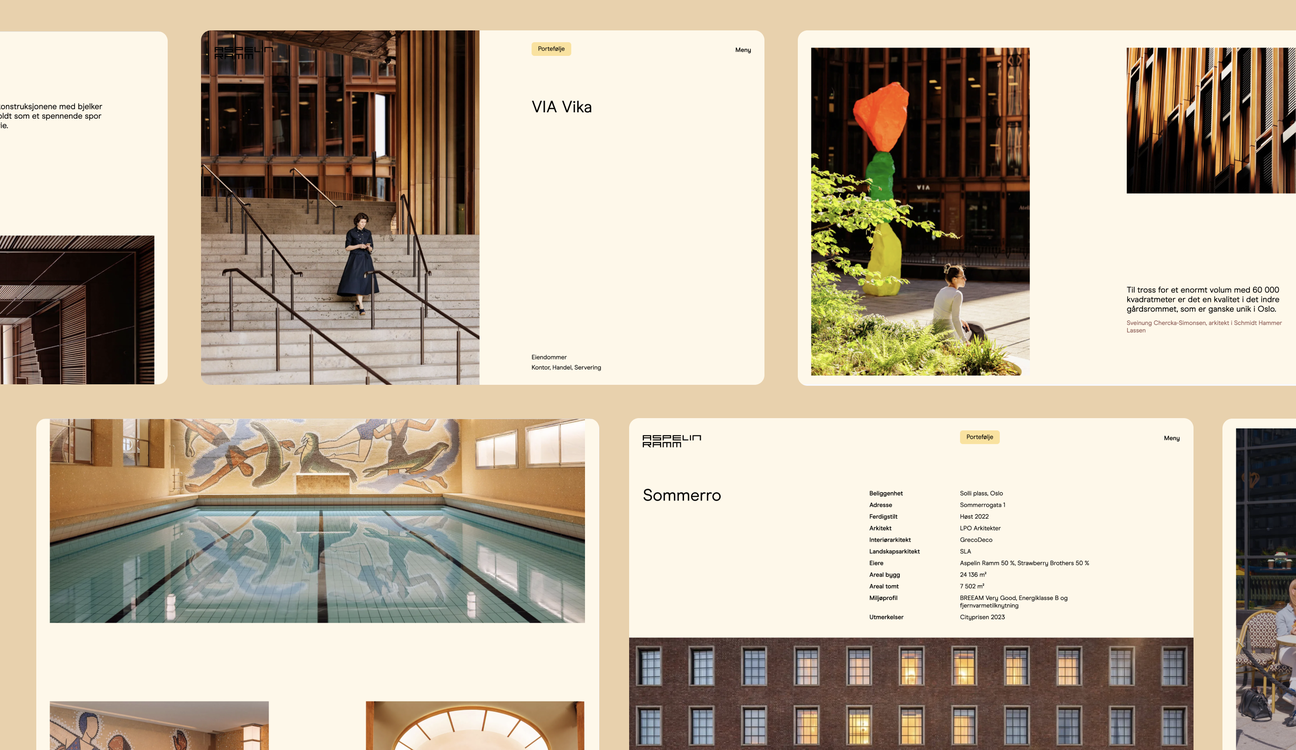Click the Portefølje badge above VIA Vika

(x=551, y=49)
